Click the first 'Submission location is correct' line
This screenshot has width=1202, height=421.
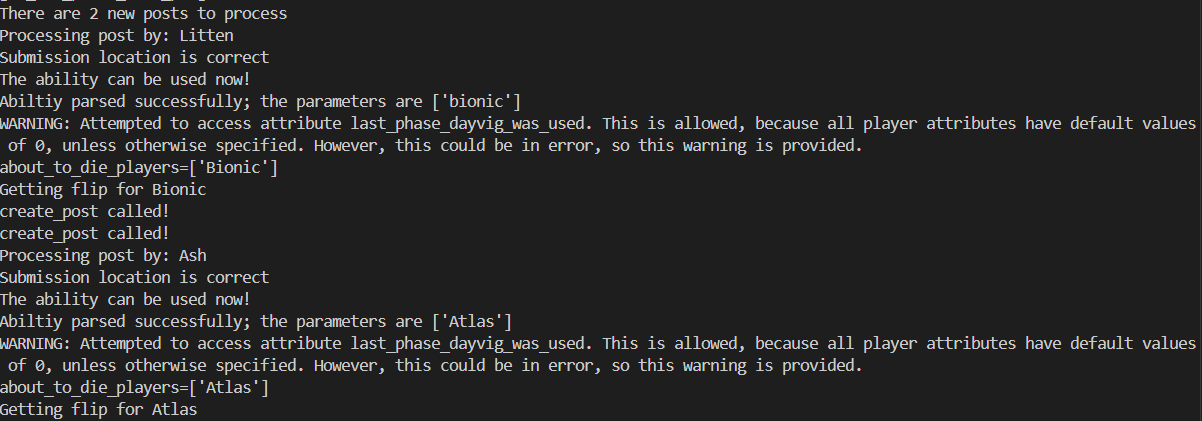point(134,58)
